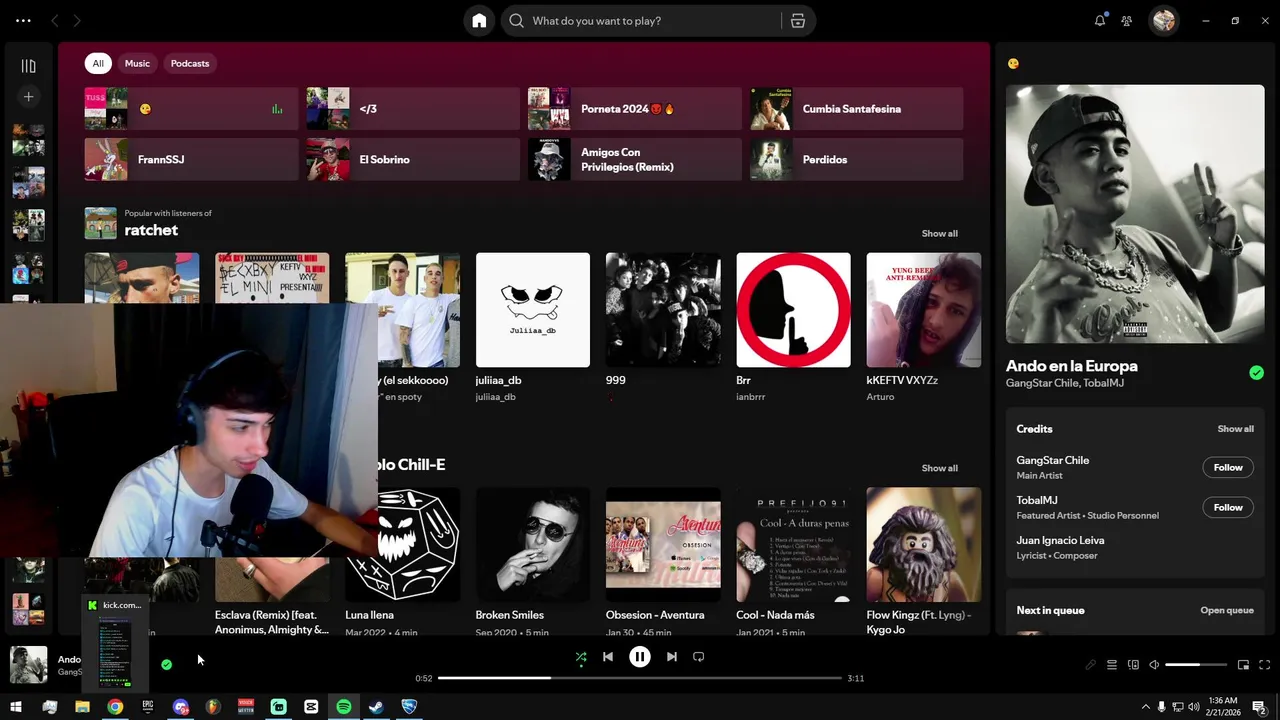The width and height of the screenshot is (1280, 720).
Task: Follow GangStar Chile
Action: [x=1228, y=468]
